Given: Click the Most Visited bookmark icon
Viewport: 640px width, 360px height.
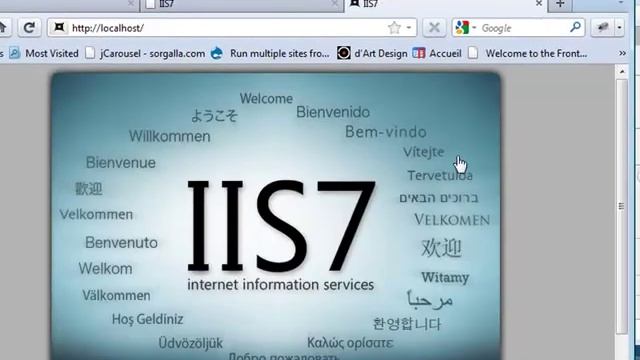Looking at the screenshot, I should click(x=15, y=53).
